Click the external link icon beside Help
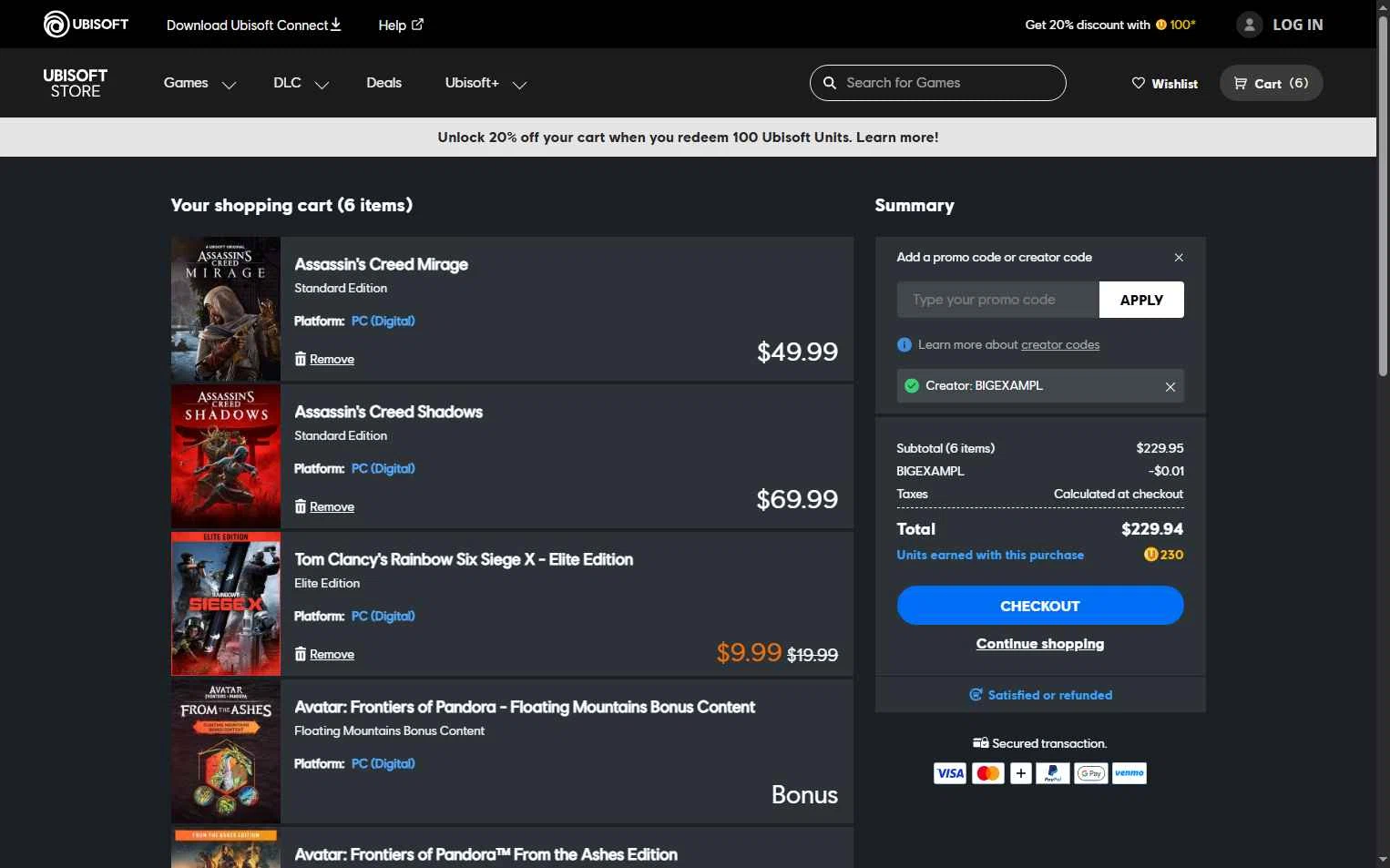The height and width of the screenshot is (868, 1390). pyautogui.click(x=417, y=25)
